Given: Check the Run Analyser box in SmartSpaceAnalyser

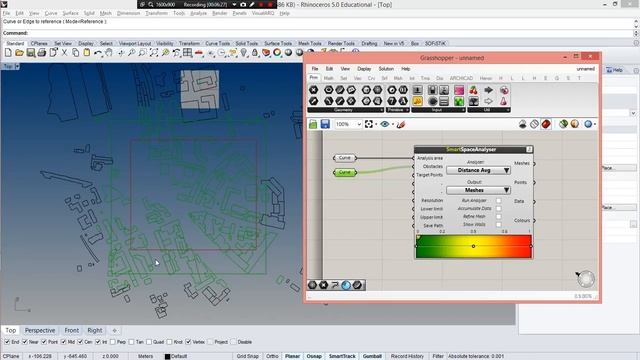Looking at the screenshot, I should tap(498, 200).
